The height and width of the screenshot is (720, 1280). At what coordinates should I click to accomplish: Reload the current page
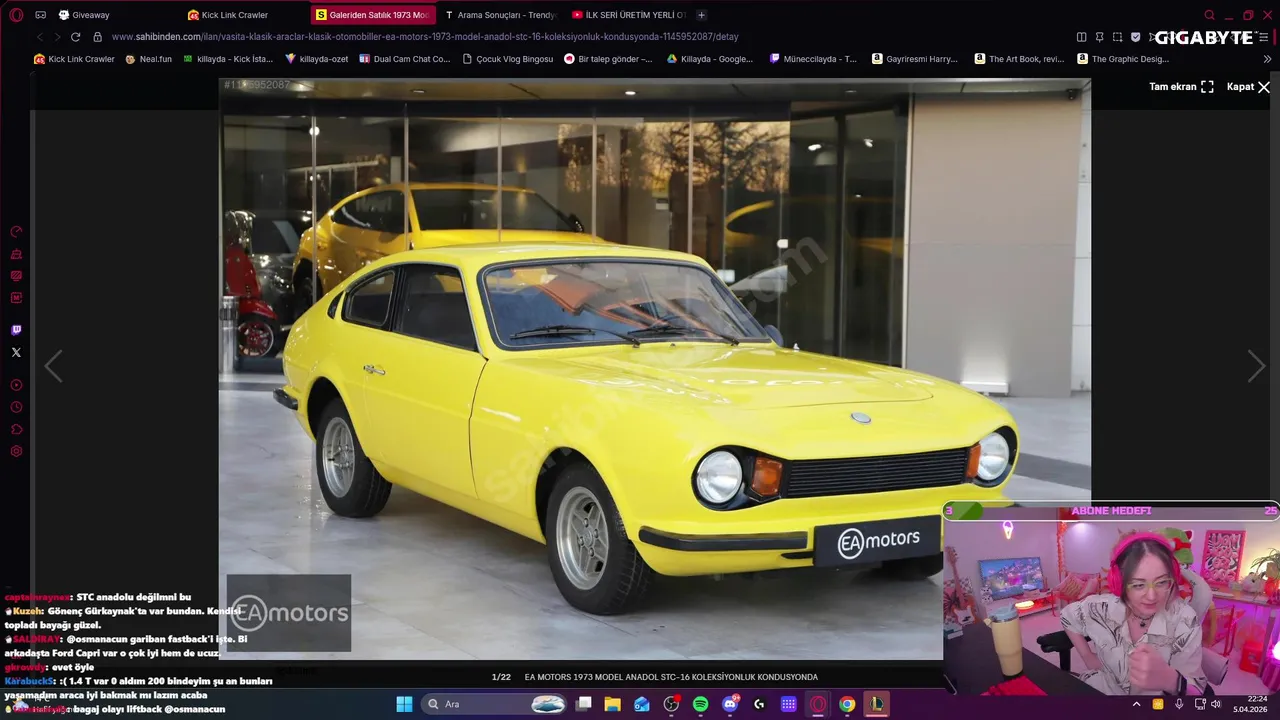pyautogui.click(x=75, y=37)
